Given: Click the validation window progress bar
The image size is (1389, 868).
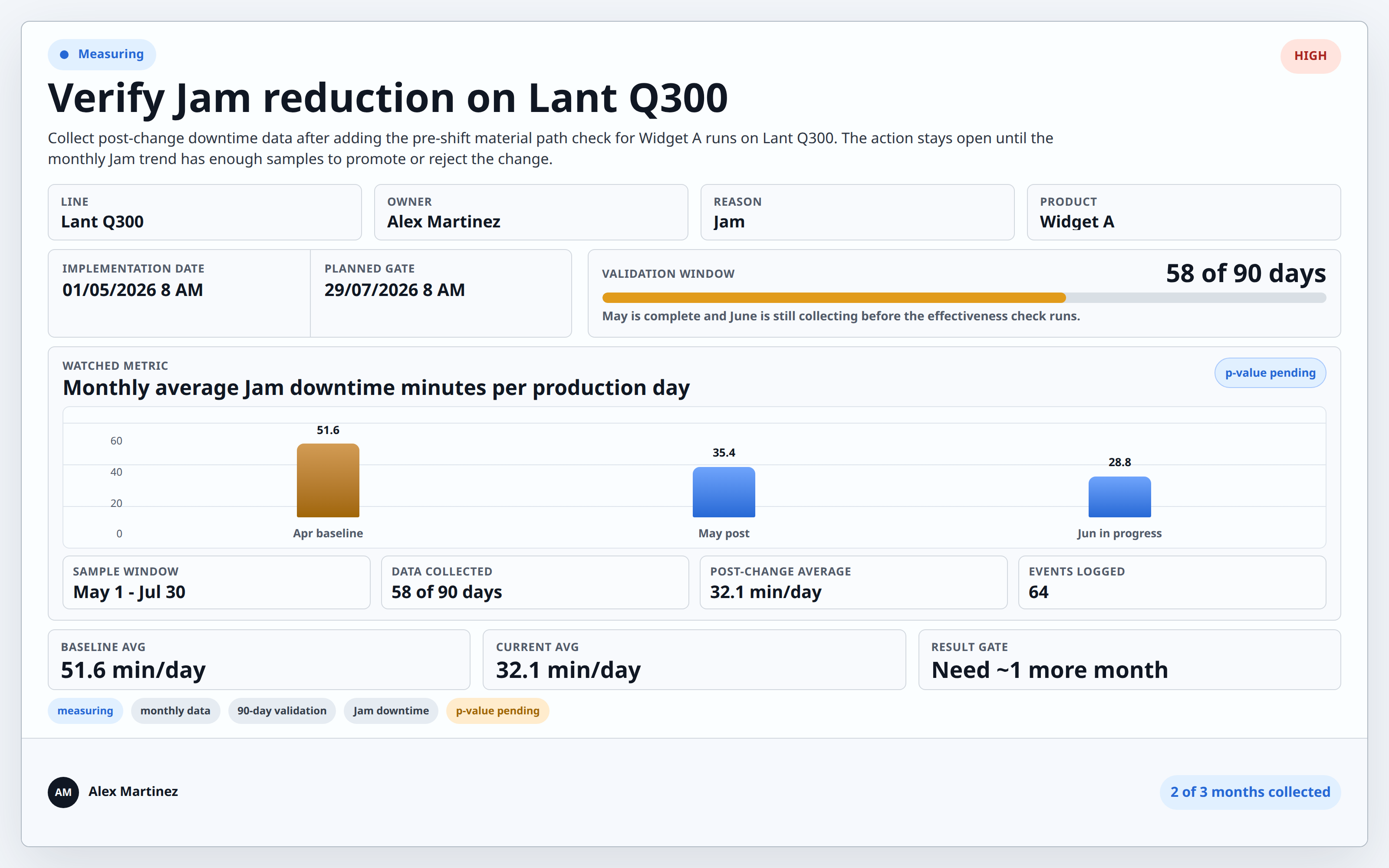Looking at the screenshot, I should [964, 297].
